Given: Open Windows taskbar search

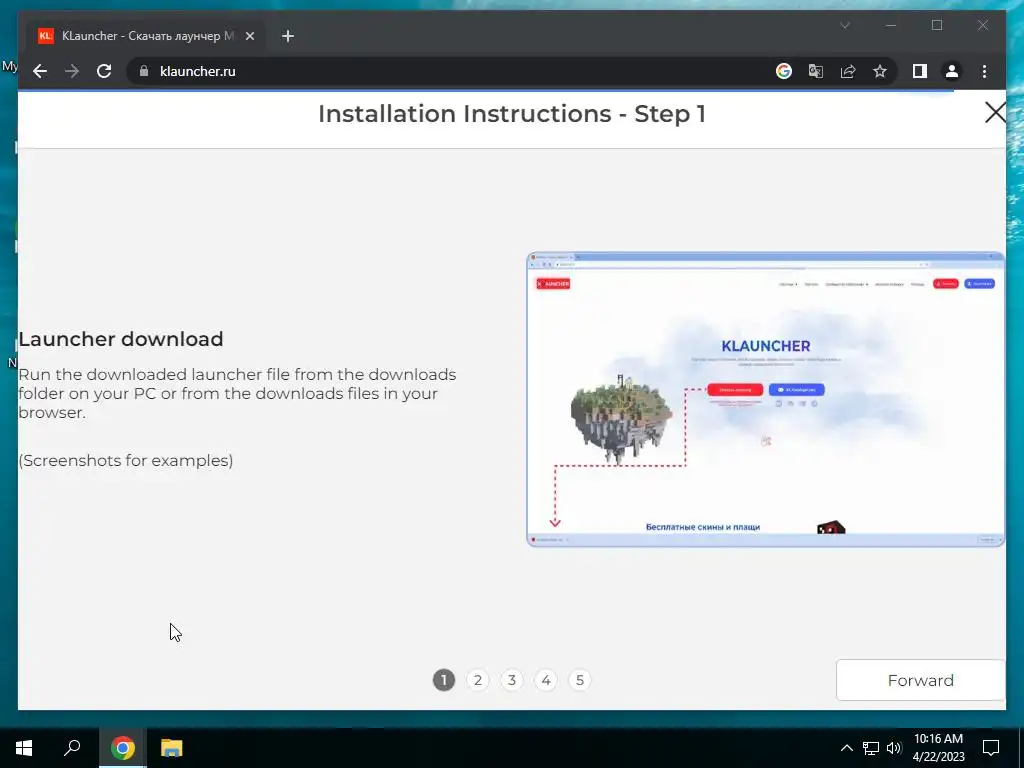Looking at the screenshot, I should 72,748.
